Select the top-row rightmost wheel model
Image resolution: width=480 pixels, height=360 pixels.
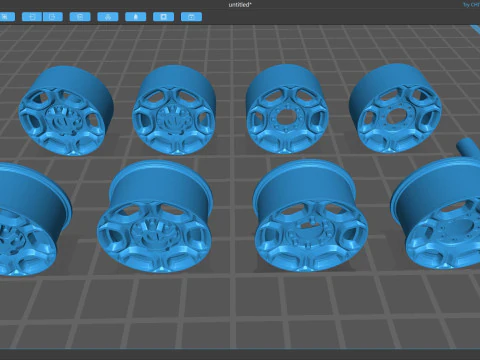pyautogui.click(x=395, y=109)
